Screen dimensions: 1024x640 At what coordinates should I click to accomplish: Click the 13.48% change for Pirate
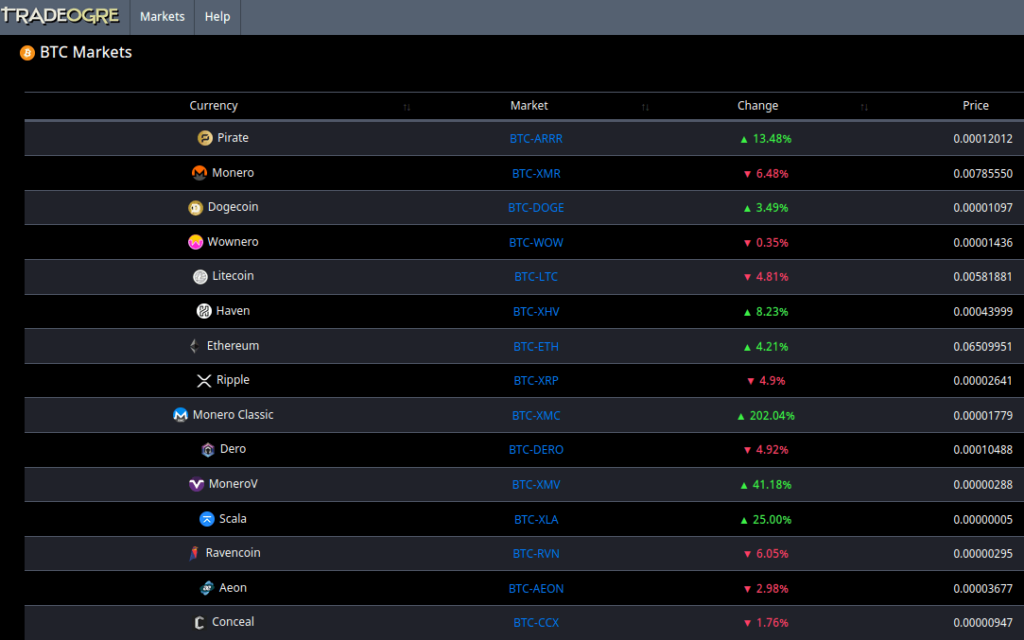point(766,139)
